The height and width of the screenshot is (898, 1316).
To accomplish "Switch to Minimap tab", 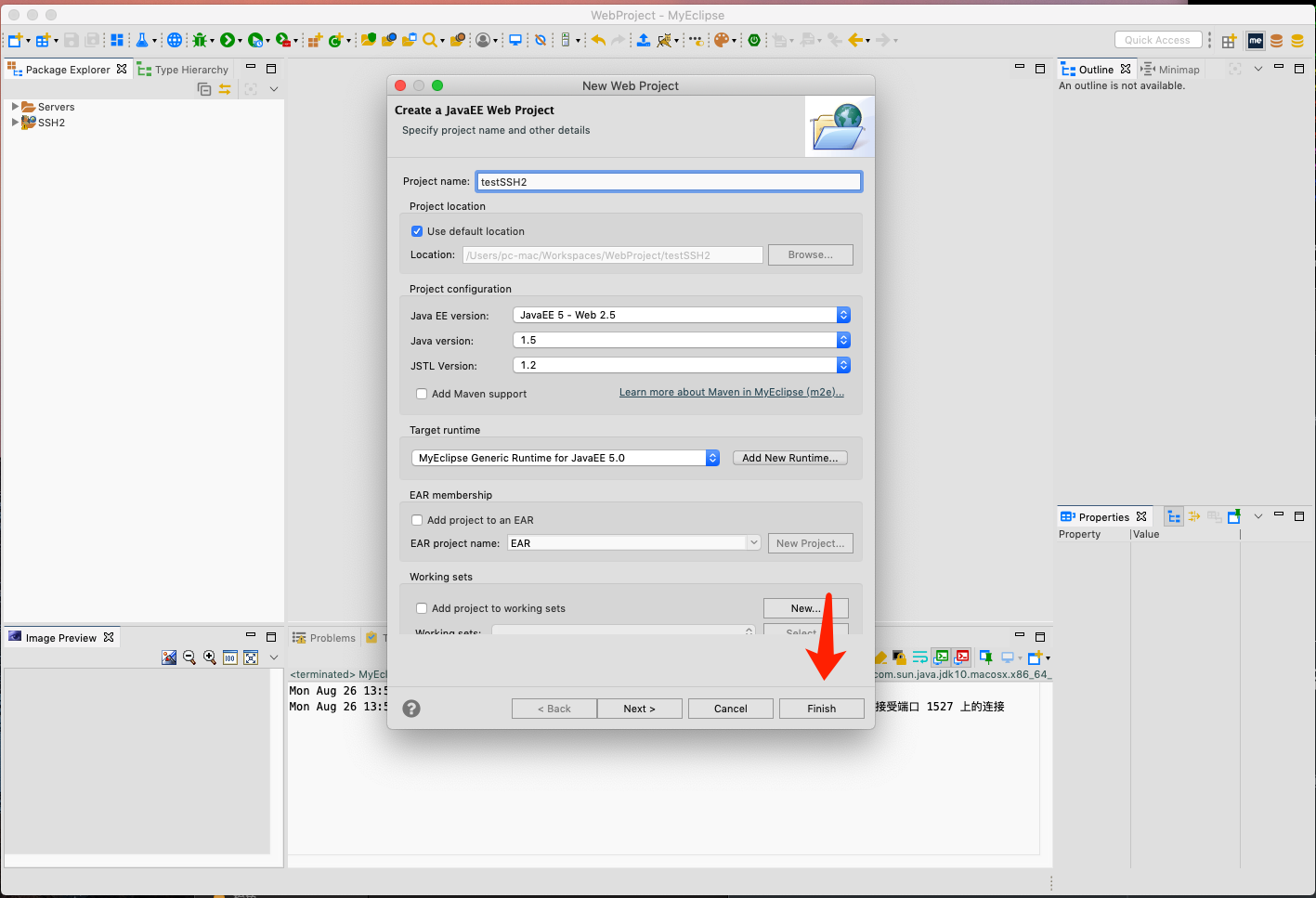I will [x=1170, y=70].
